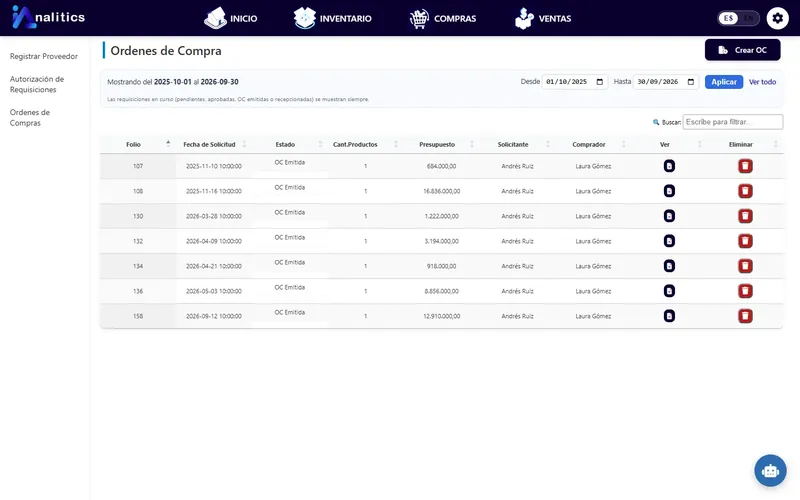Screen dimensions: 800x500
Task: Delete order folio 132 with trash icon
Action: (x=745, y=241)
